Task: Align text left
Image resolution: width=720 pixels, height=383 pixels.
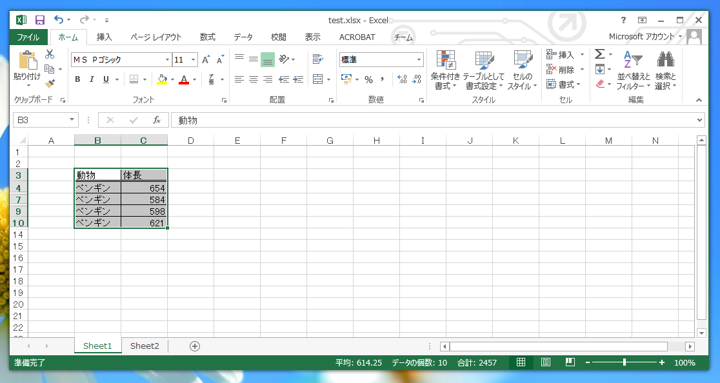Action: (x=239, y=79)
